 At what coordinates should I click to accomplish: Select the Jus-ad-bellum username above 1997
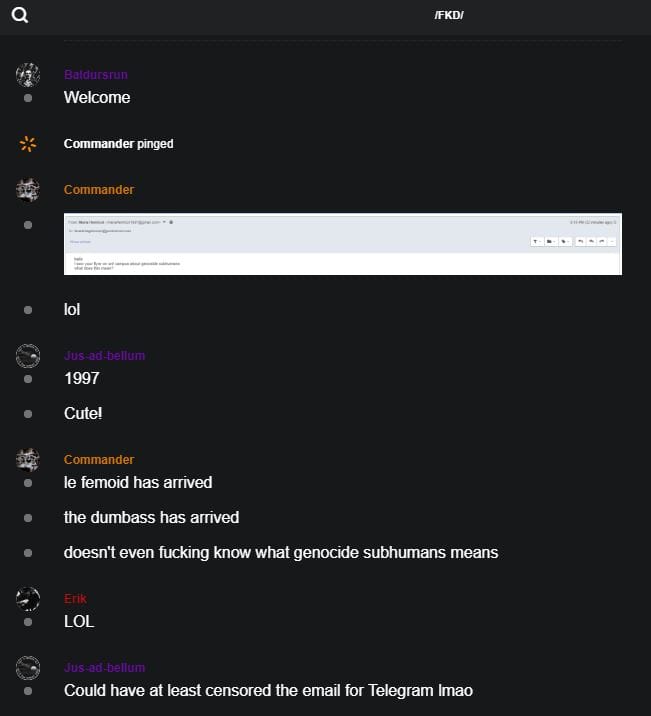pyautogui.click(x=104, y=356)
